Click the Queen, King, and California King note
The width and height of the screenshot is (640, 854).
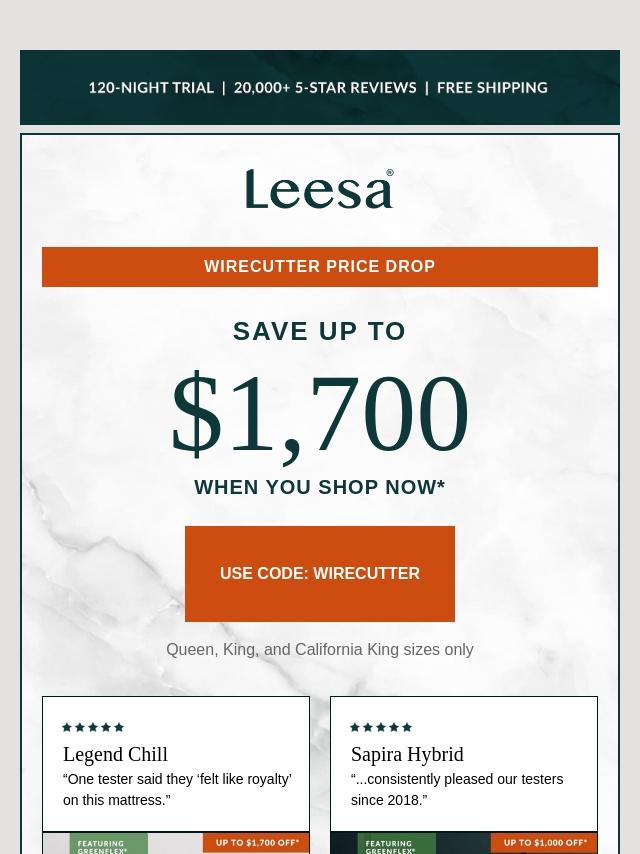pos(320,649)
